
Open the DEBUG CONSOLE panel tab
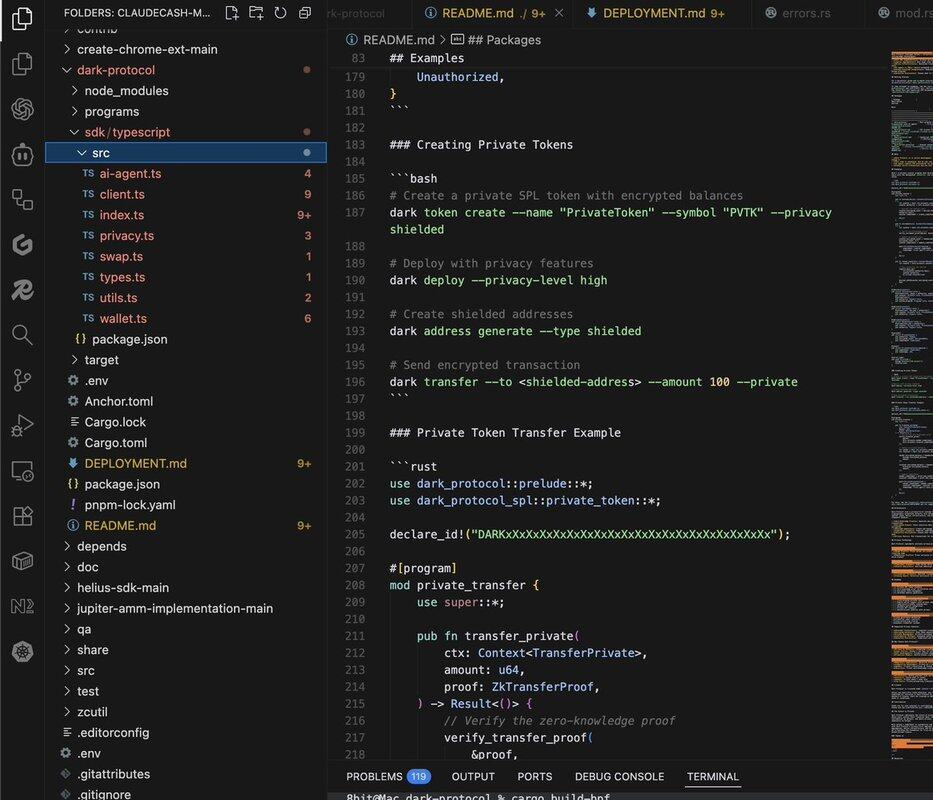(619, 776)
